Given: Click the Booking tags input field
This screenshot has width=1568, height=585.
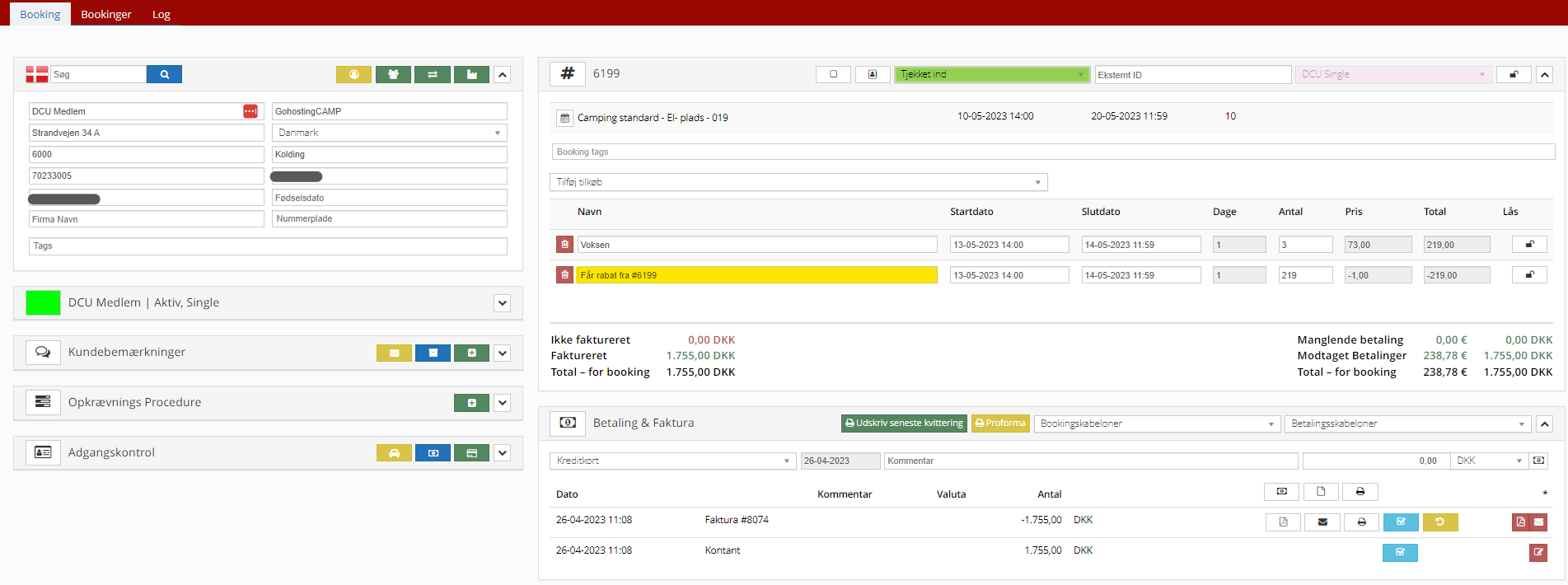Looking at the screenshot, I should 1052,152.
